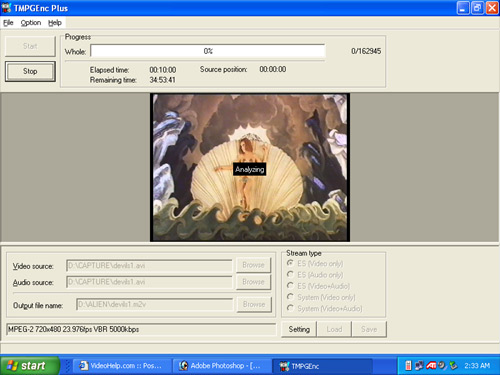Open the File menu
The width and height of the screenshot is (500, 375).
pos(8,23)
